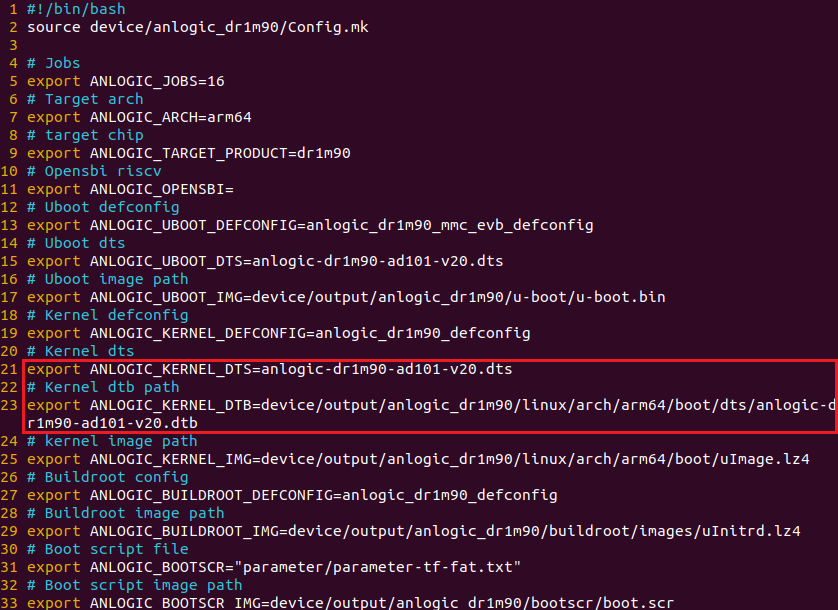Click 'ANLOGIC_KERNEL_DEFCONFIG=anlogic_dr1m90_defconfig' text
Screen dimensions: 838x610
pos(310,333)
